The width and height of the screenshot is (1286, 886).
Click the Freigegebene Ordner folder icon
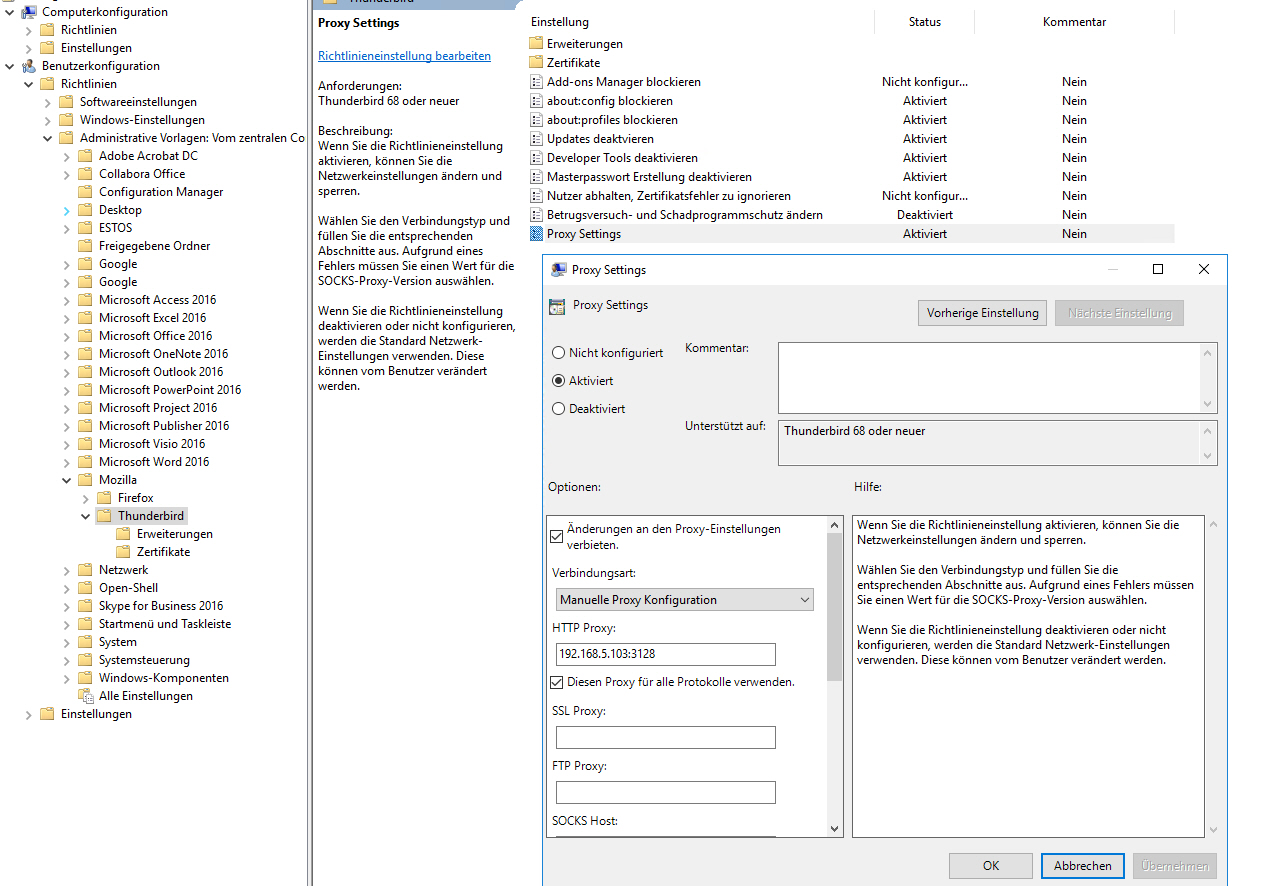pyautogui.click(x=85, y=246)
